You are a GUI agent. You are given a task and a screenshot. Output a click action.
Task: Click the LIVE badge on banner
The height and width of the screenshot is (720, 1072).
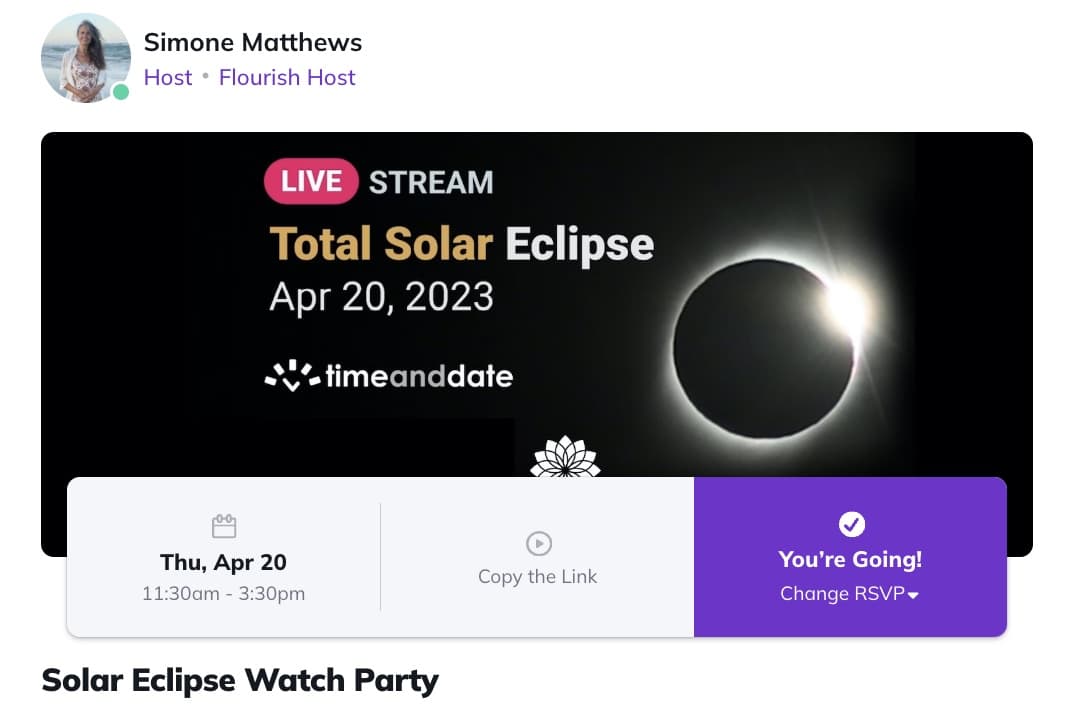pos(310,182)
